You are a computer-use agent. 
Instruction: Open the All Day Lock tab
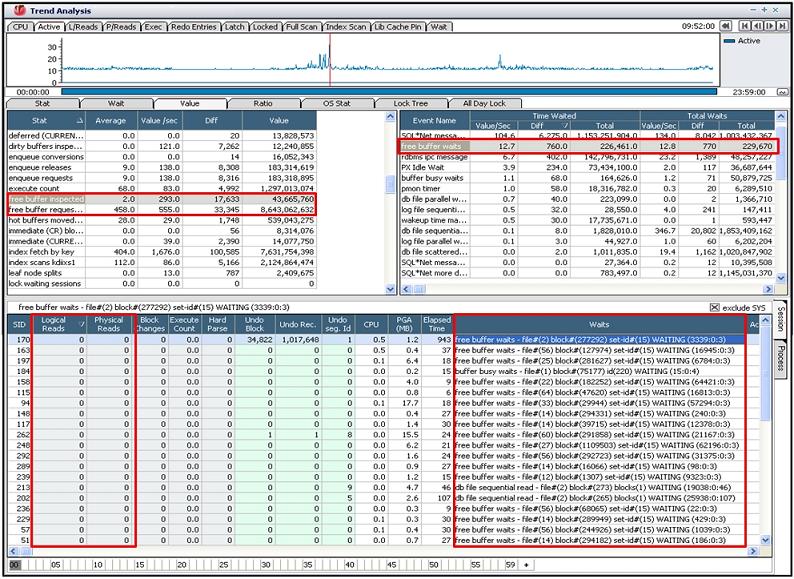click(x=484, y=103)
